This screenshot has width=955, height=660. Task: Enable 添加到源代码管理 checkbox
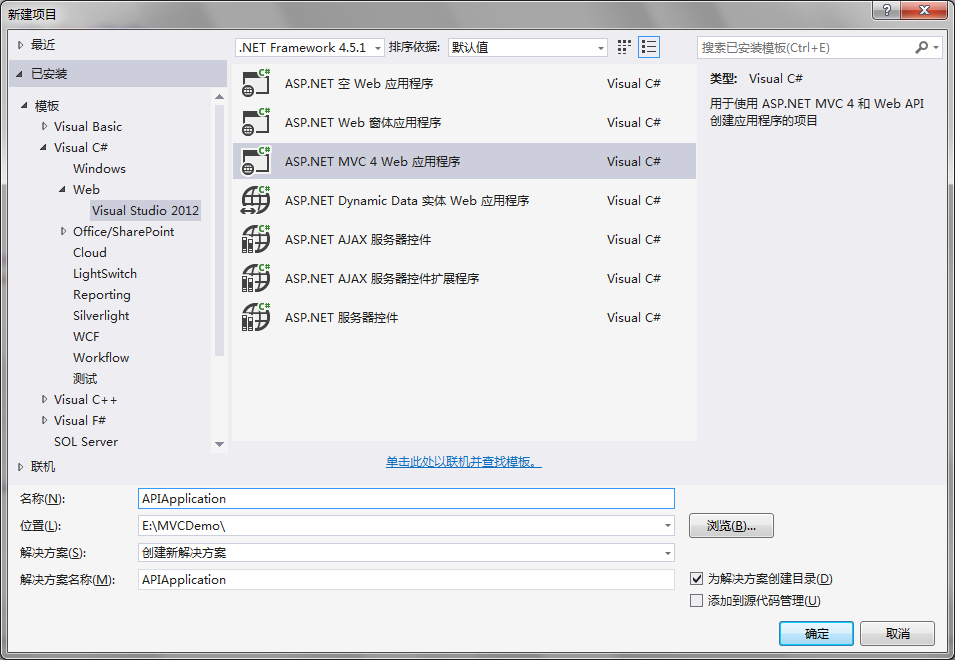pos(696,601)
